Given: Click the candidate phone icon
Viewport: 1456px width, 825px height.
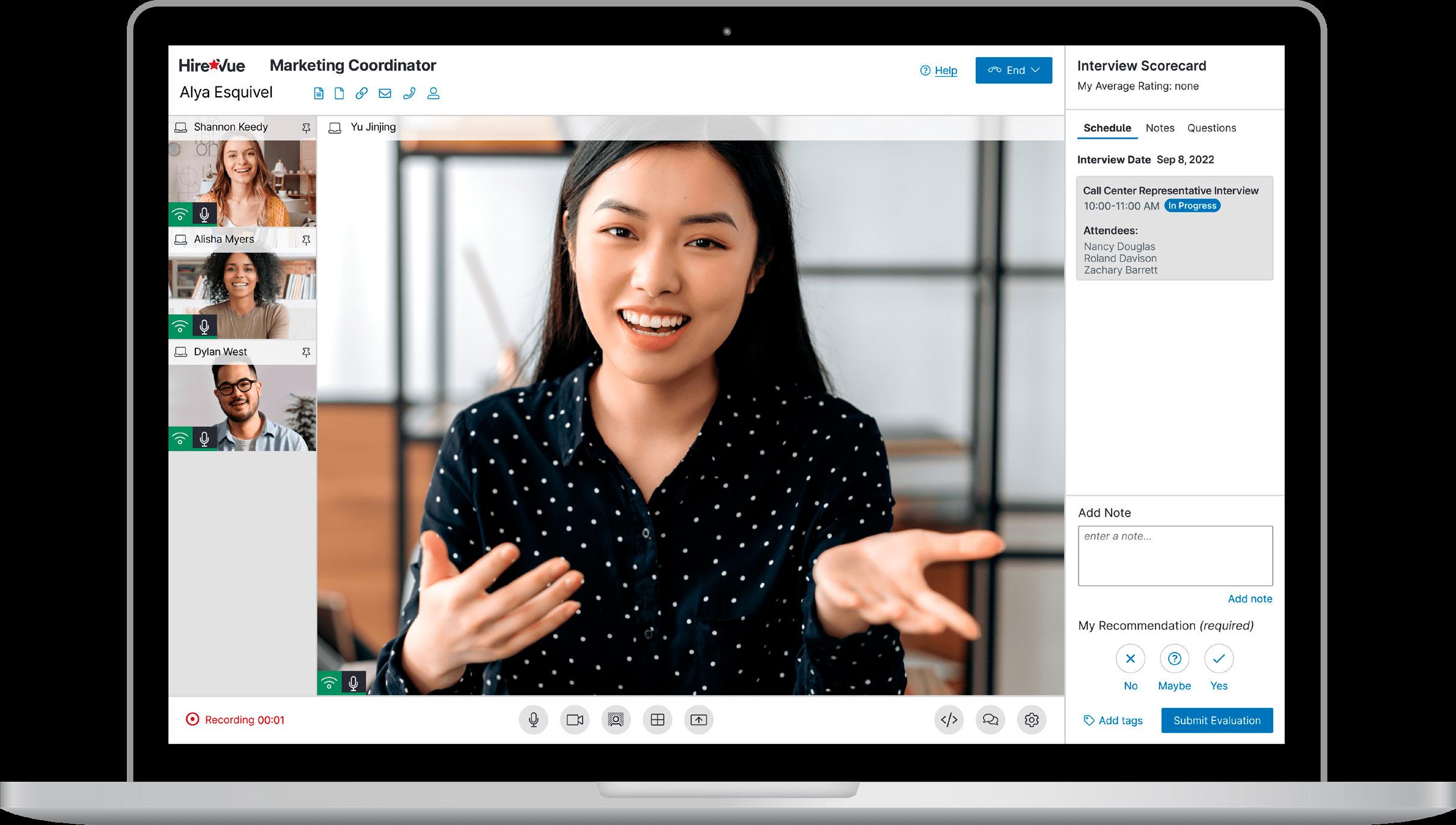Looking at the screenshot, I should [409, 93].
